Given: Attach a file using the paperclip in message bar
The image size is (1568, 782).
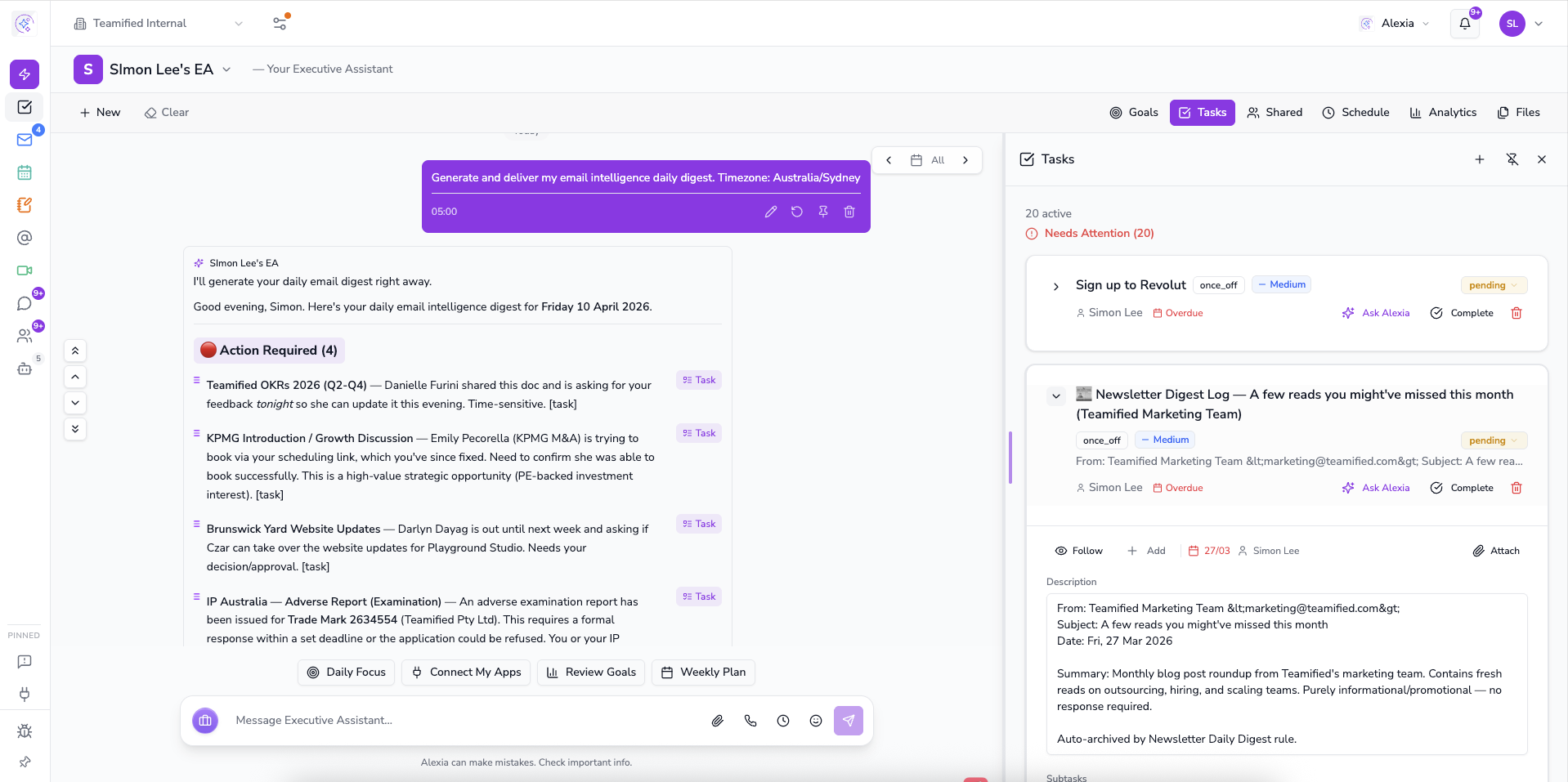Looking at the screenshot, I should click(x=718, y=721).
